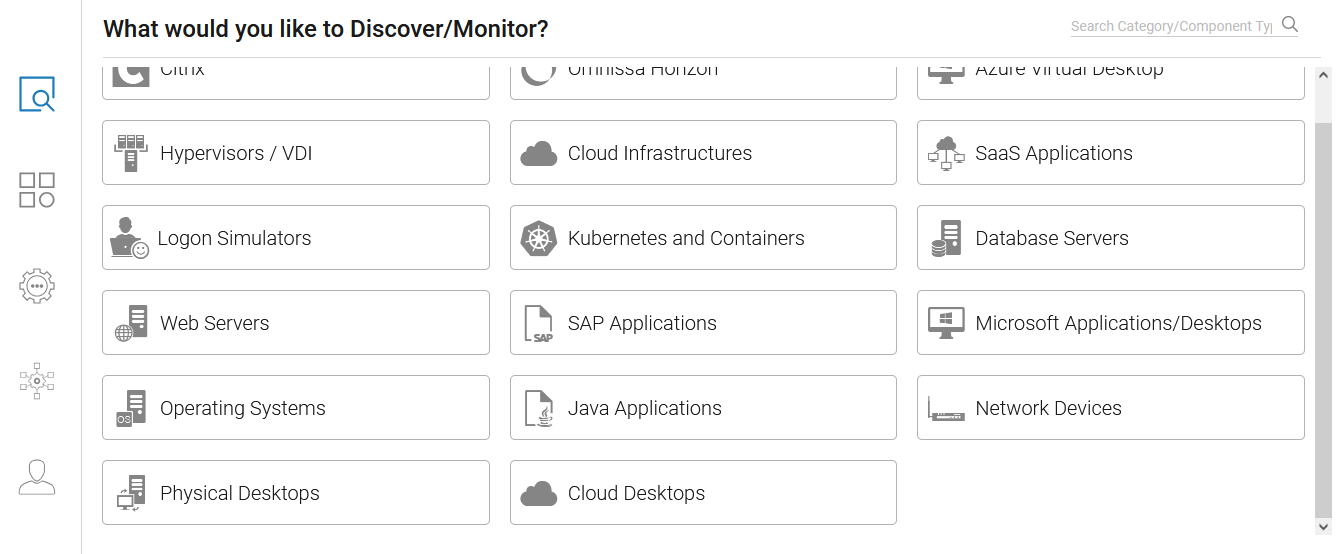Viewport: 1342px width, 554px height.
Task: Open the Physical Desktops label
Action: 240,493
